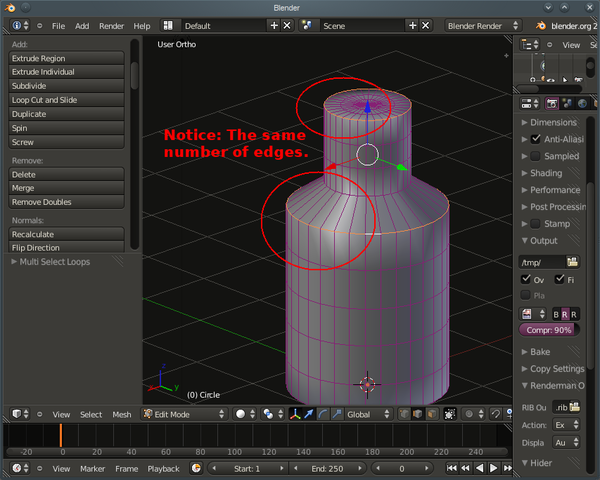Click the Remove Doubles button

(67, 202)
